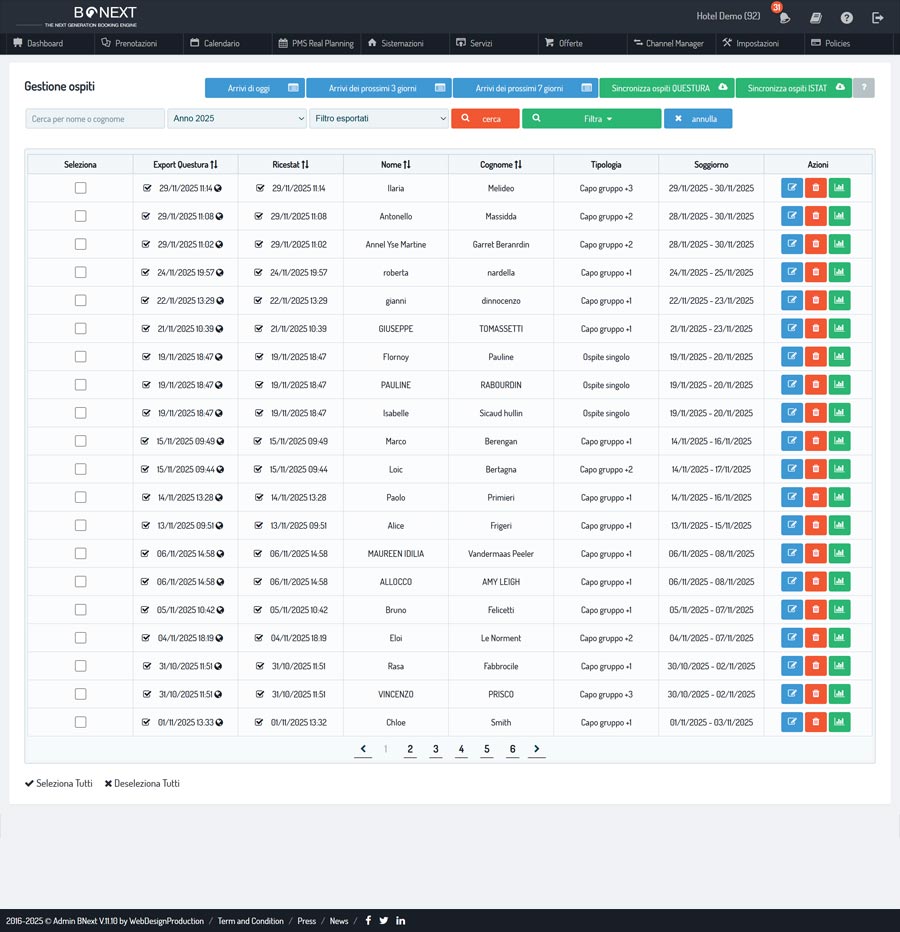
Task: Expand the green Filtra dropdown button
Action: 591,118
